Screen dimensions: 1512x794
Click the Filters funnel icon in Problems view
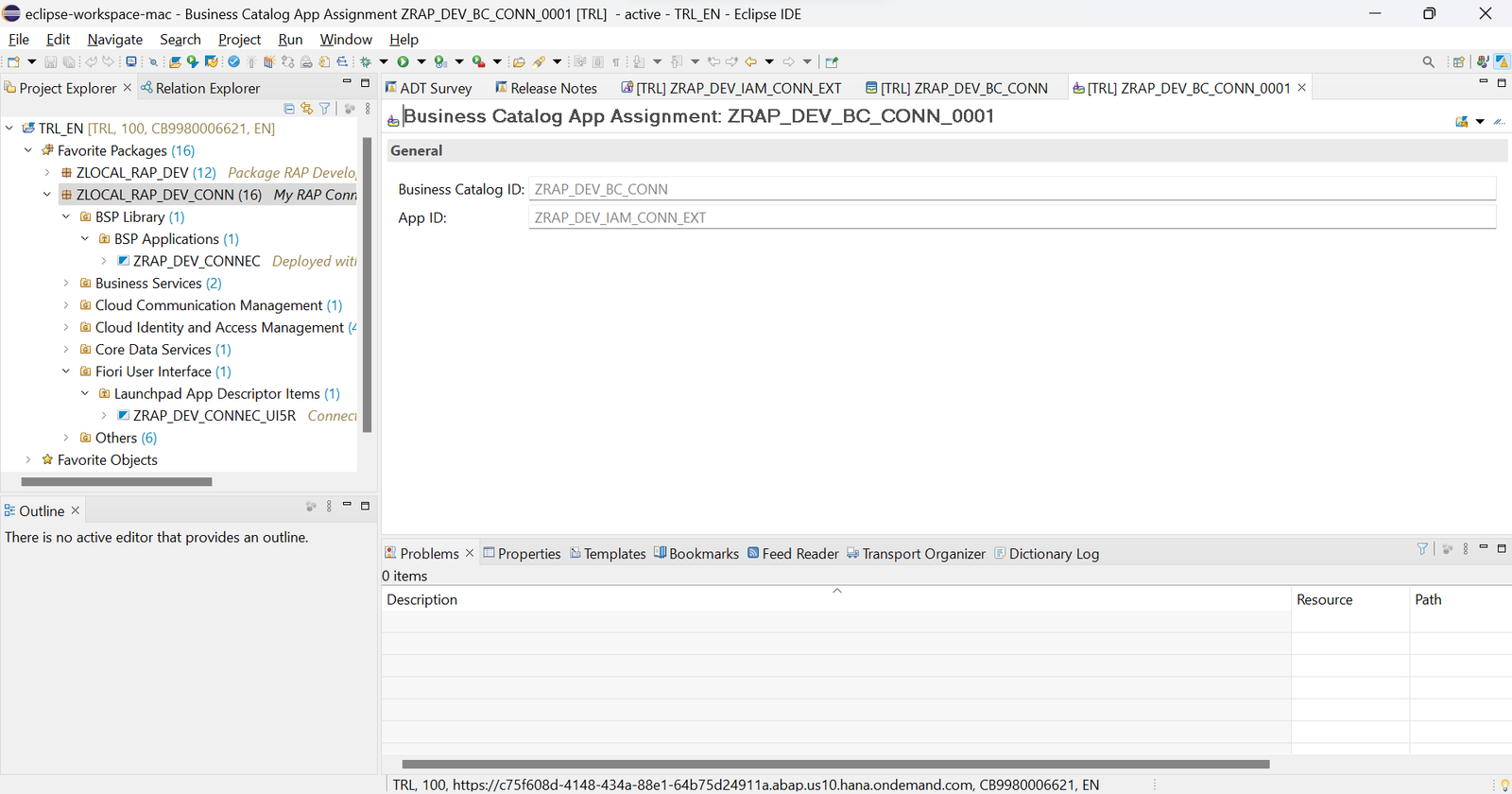coord(1422,549)
